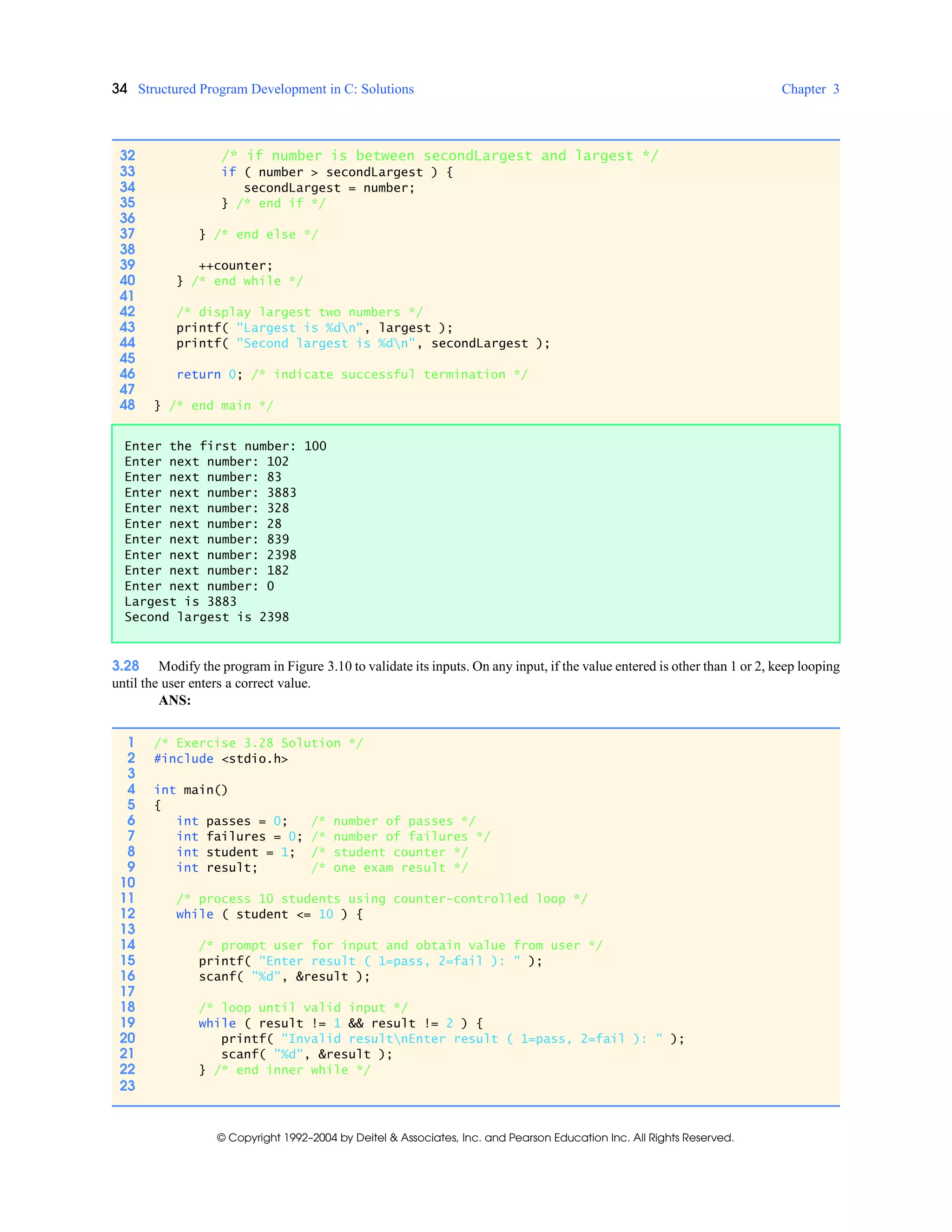The height and width of the screenshot is (1232, 952).
Task: Click the Invalid result printf statement
Action: click(452, 1039)
